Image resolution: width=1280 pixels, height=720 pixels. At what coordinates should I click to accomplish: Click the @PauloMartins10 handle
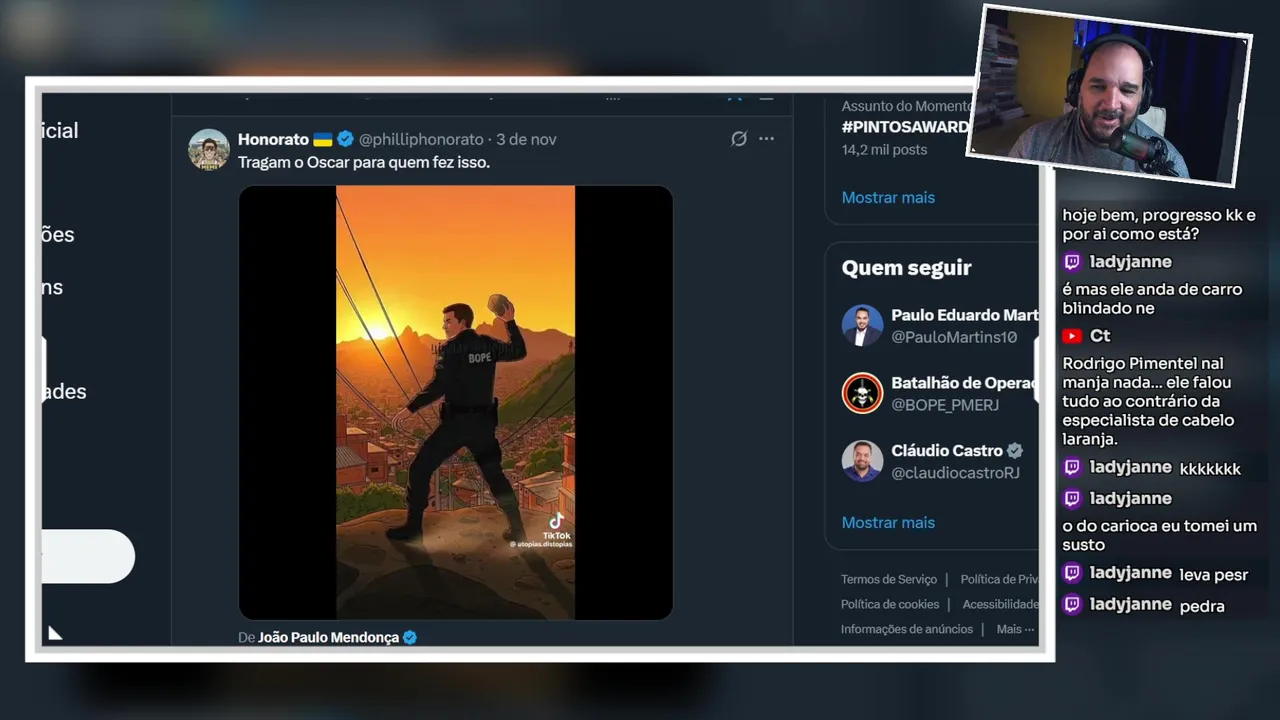click(954, 337)
